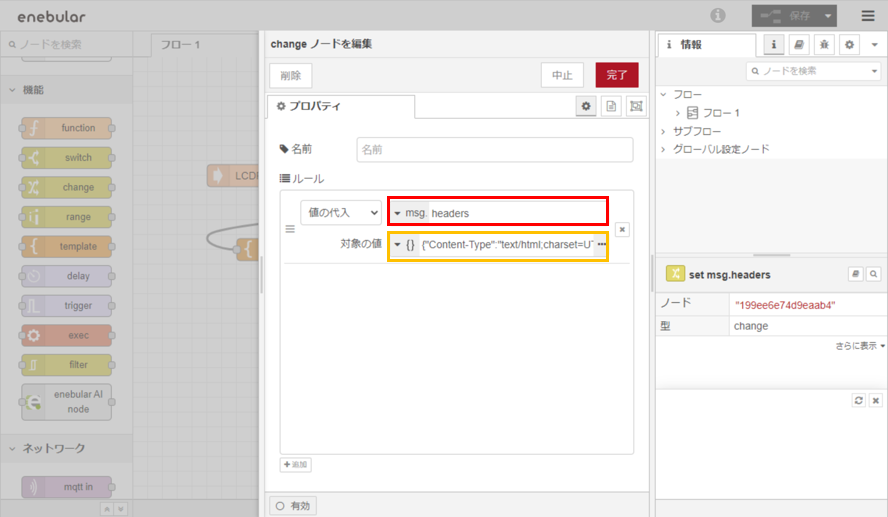Select the プロパティ tab

click(x=341, y=106)
